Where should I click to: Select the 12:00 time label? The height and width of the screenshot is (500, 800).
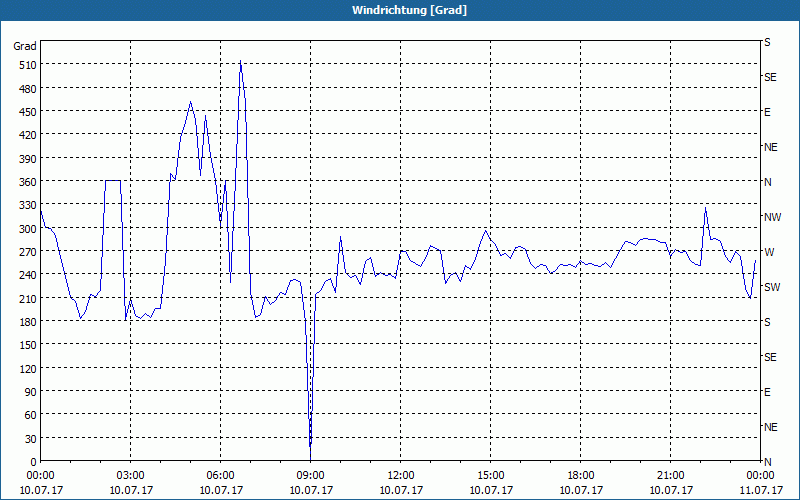point(401,476)
